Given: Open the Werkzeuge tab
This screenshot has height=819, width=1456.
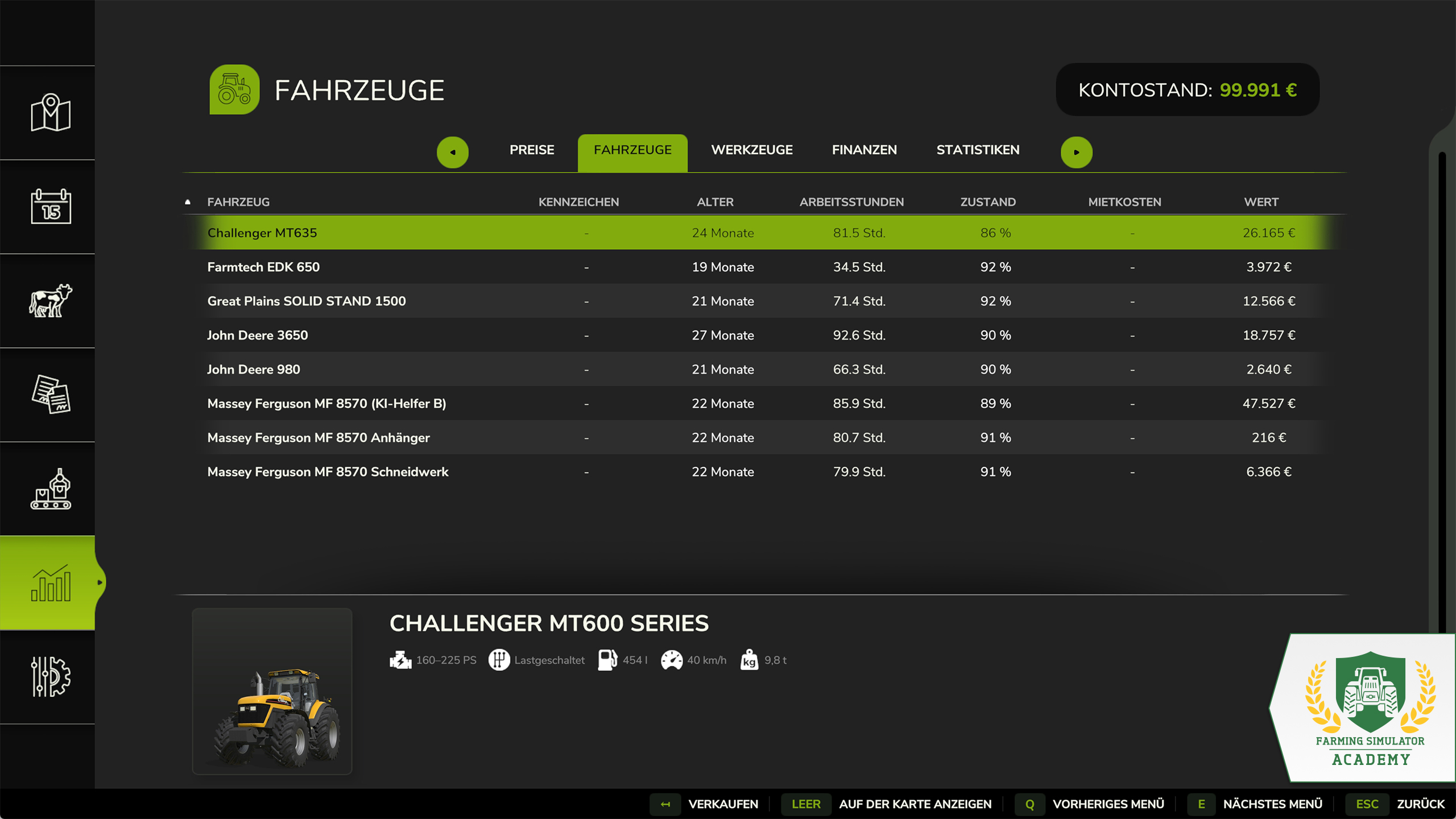Looking at the screenshot, I should [751, 150].
